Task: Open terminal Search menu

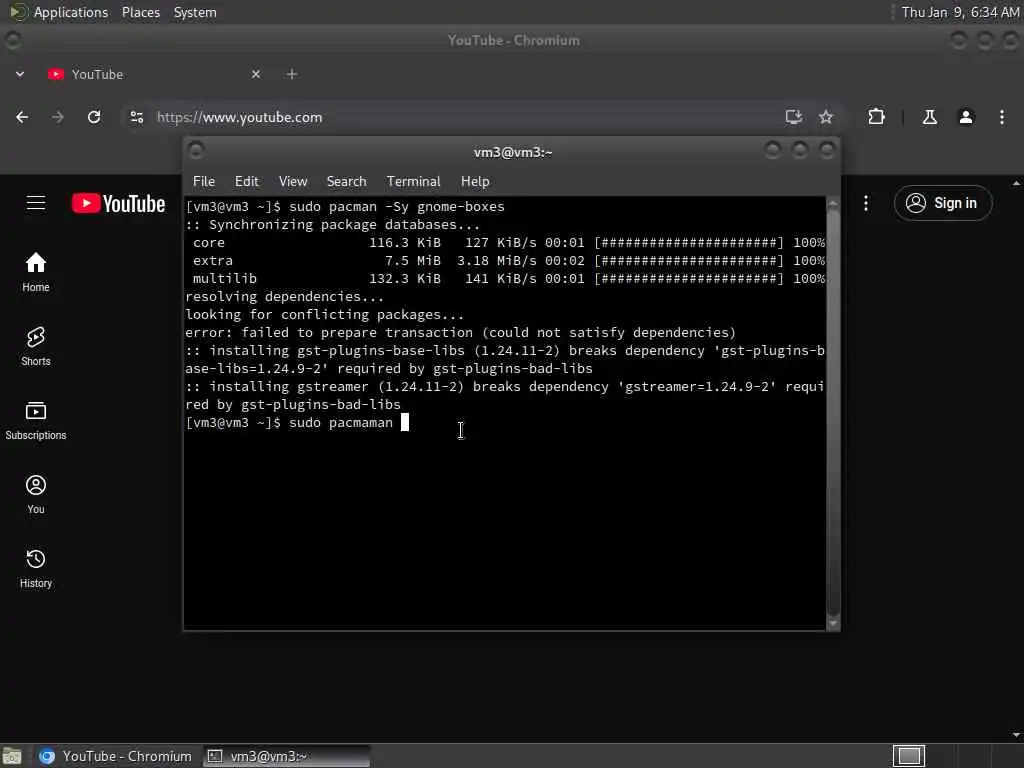Action: click(x=347, y=181)
